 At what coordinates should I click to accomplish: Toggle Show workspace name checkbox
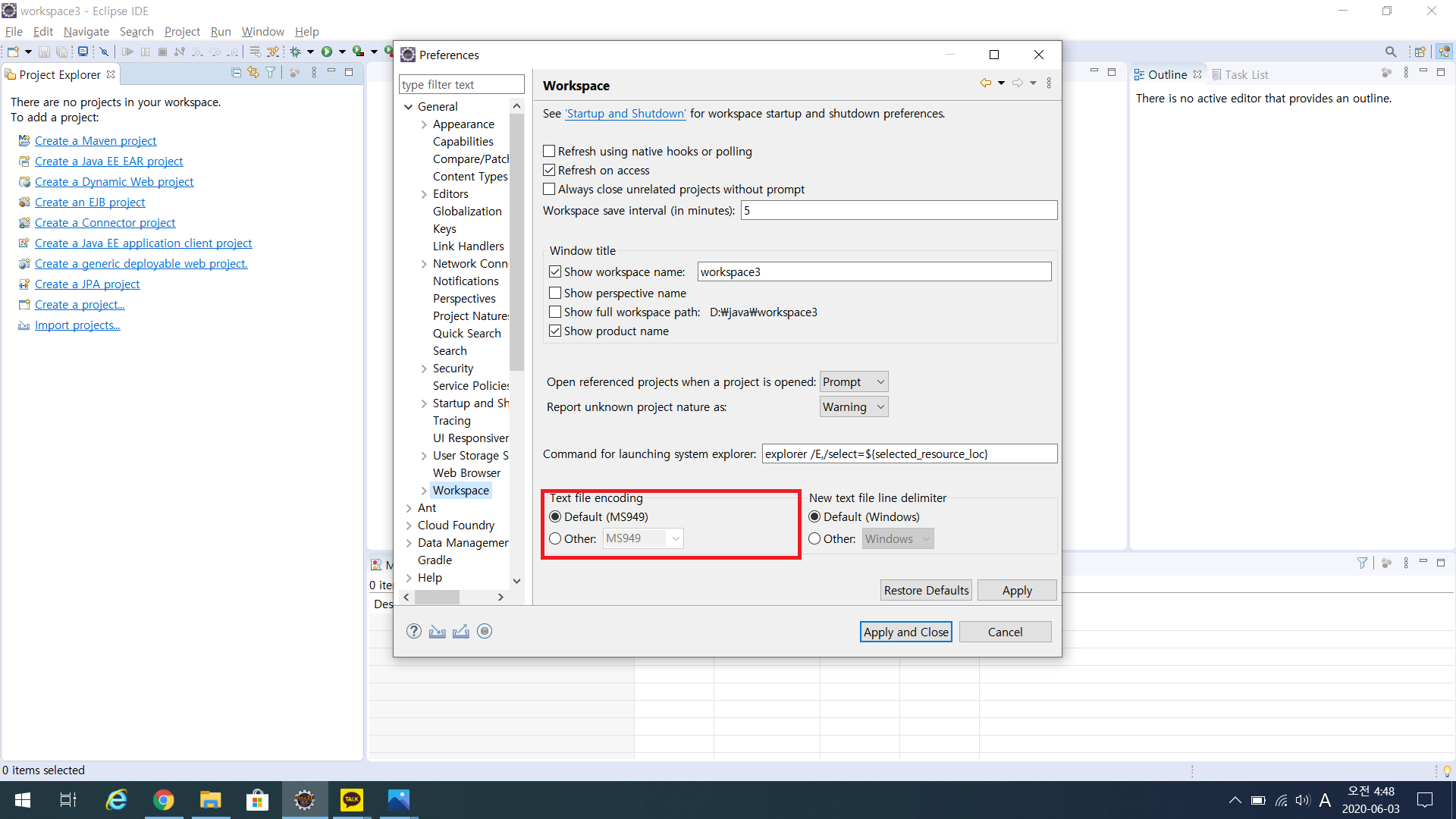pyautogui.click(x=555, y=271)
